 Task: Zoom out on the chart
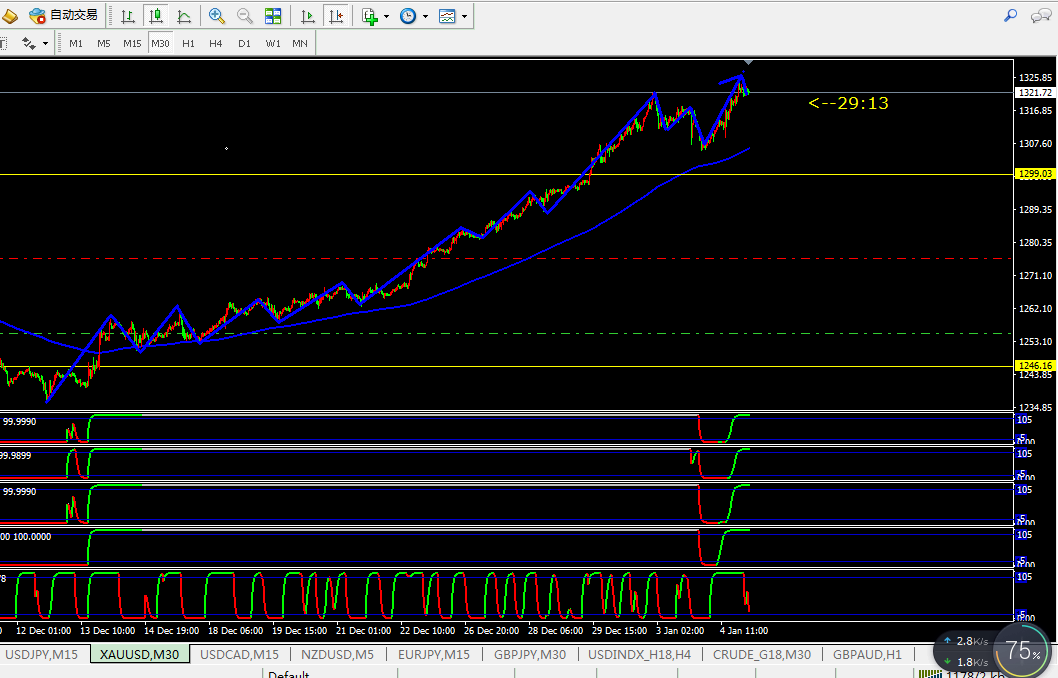tap(245, 16)
